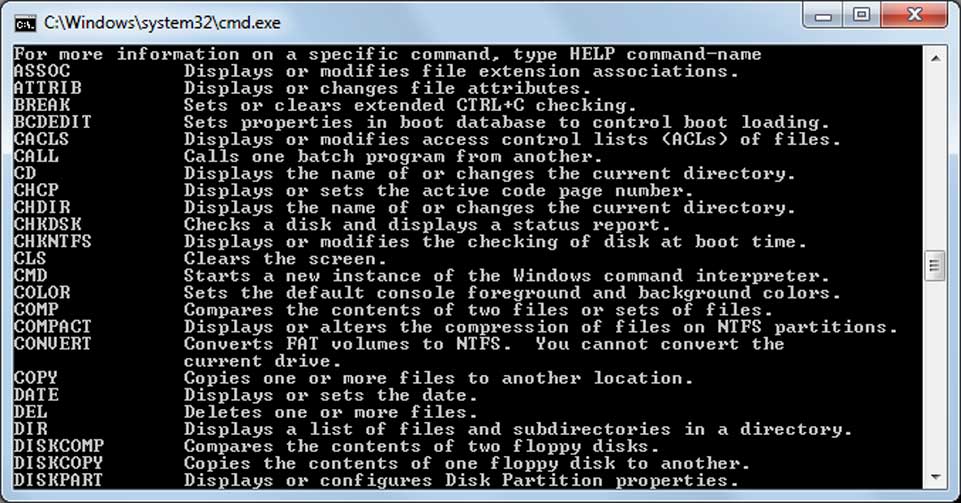Click the words 'HELP command-name' in first line
The image size is (961, 503).
[666, 54]
